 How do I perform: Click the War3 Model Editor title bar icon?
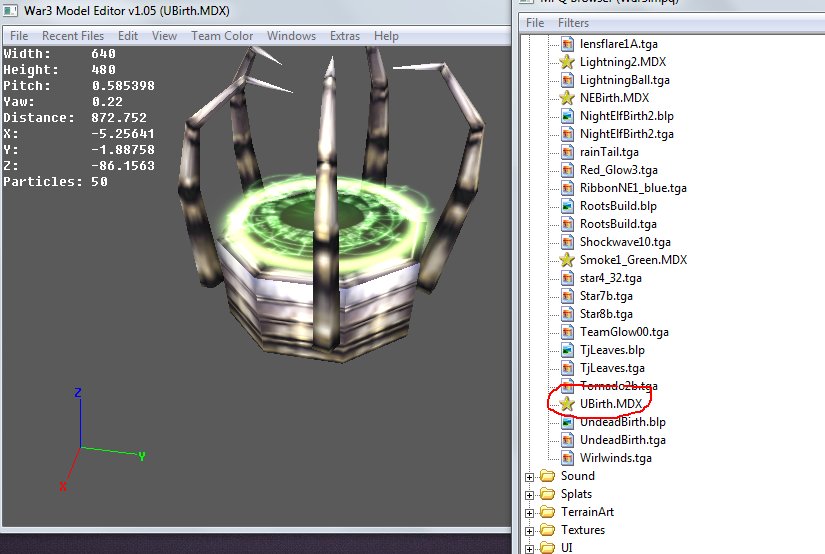pos(11,11)
